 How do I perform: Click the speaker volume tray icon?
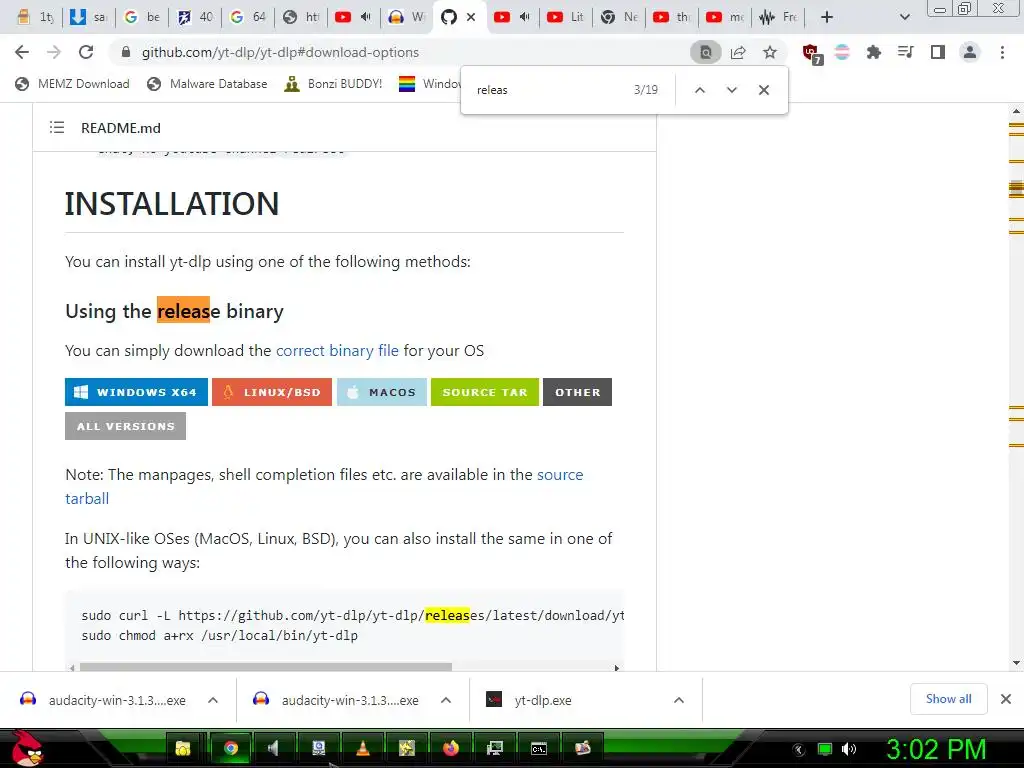click(x=849, y=749)
